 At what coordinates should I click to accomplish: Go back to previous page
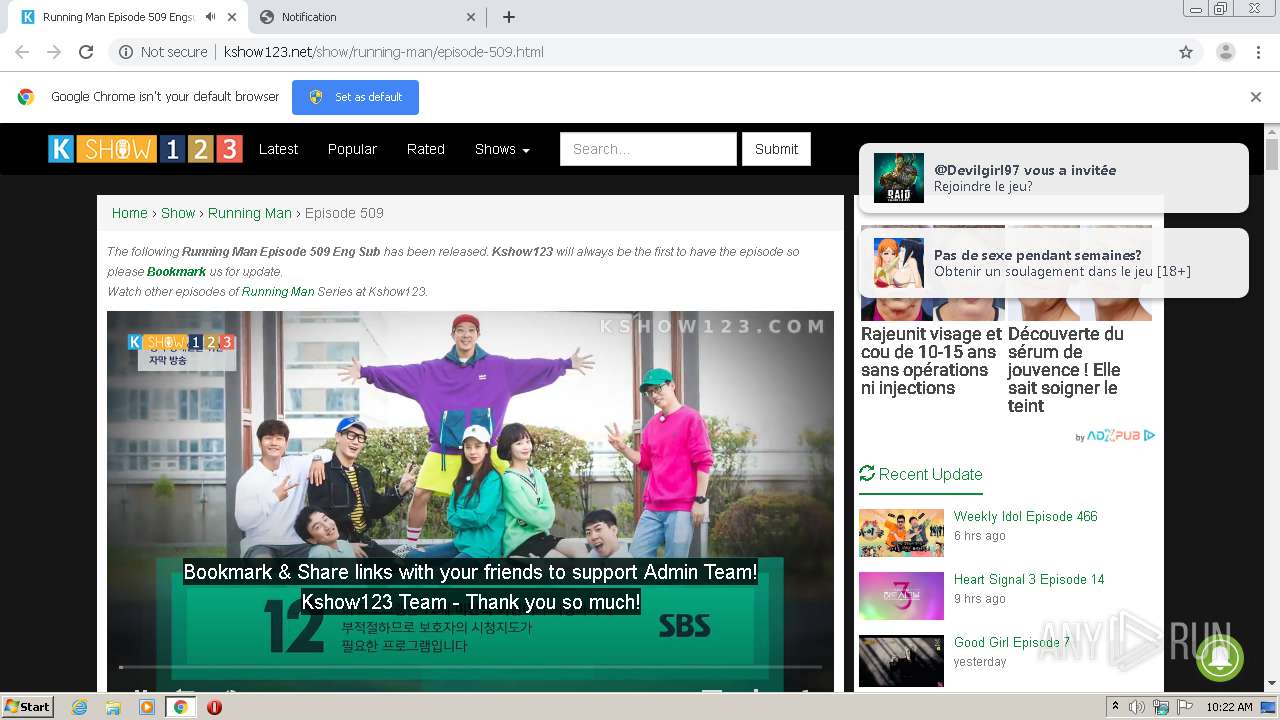[x=22, y=52]
